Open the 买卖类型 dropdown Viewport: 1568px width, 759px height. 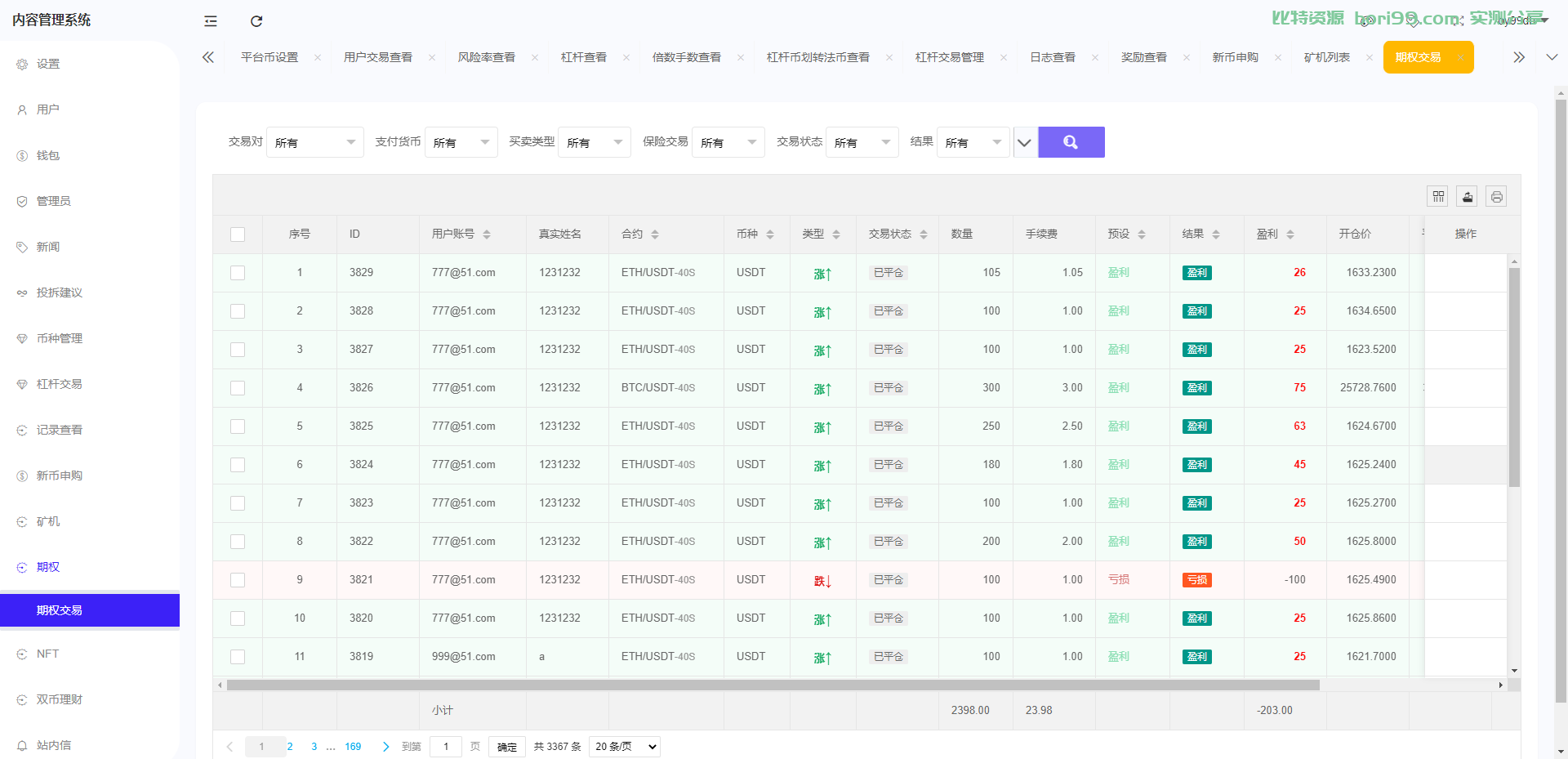(x=595, y=142)
